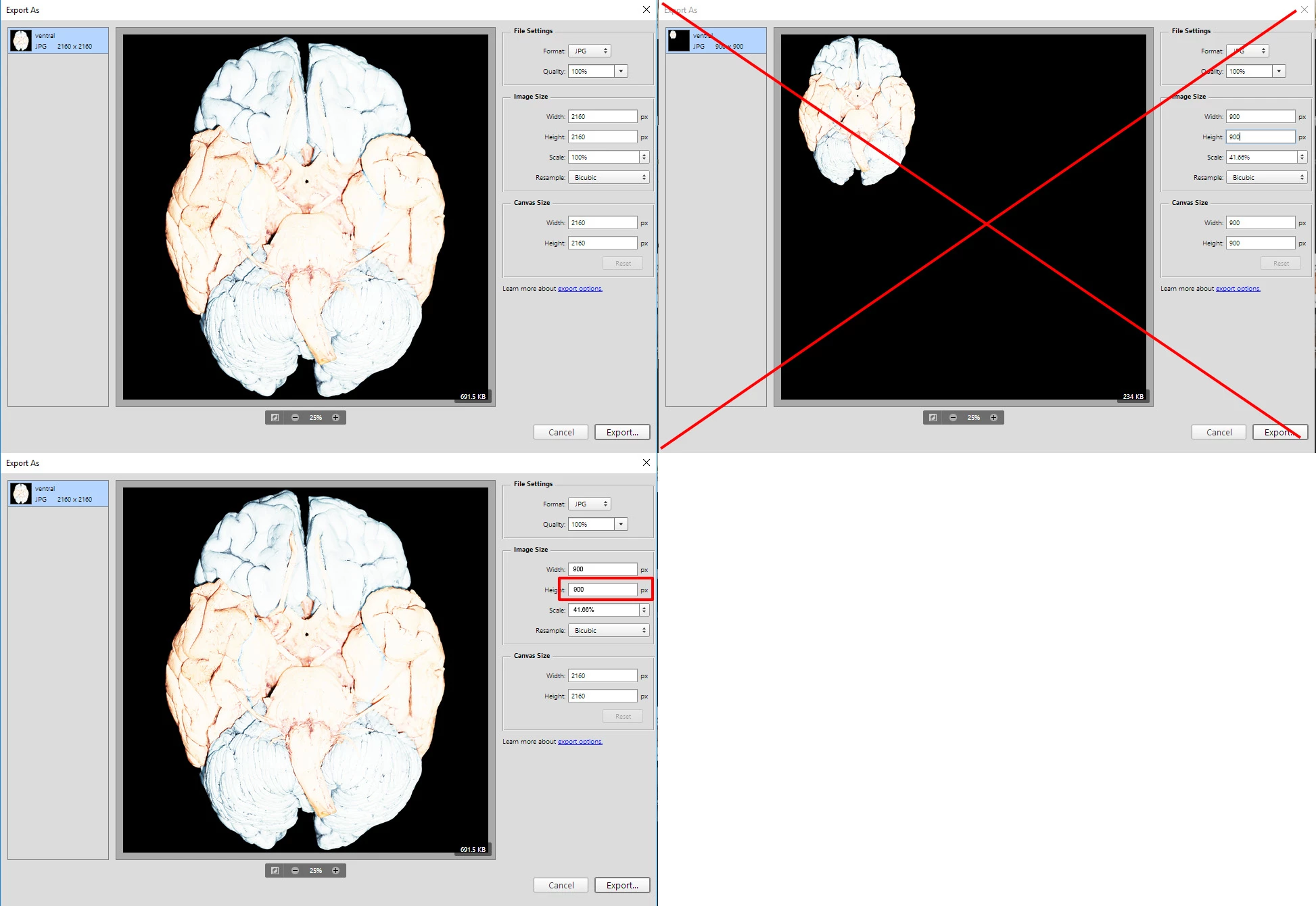Viewport: 1316px width, 906px height.
Task: Open Format dropdown in dialog with red-boxed Height
Action: click(x=590, y=504)
